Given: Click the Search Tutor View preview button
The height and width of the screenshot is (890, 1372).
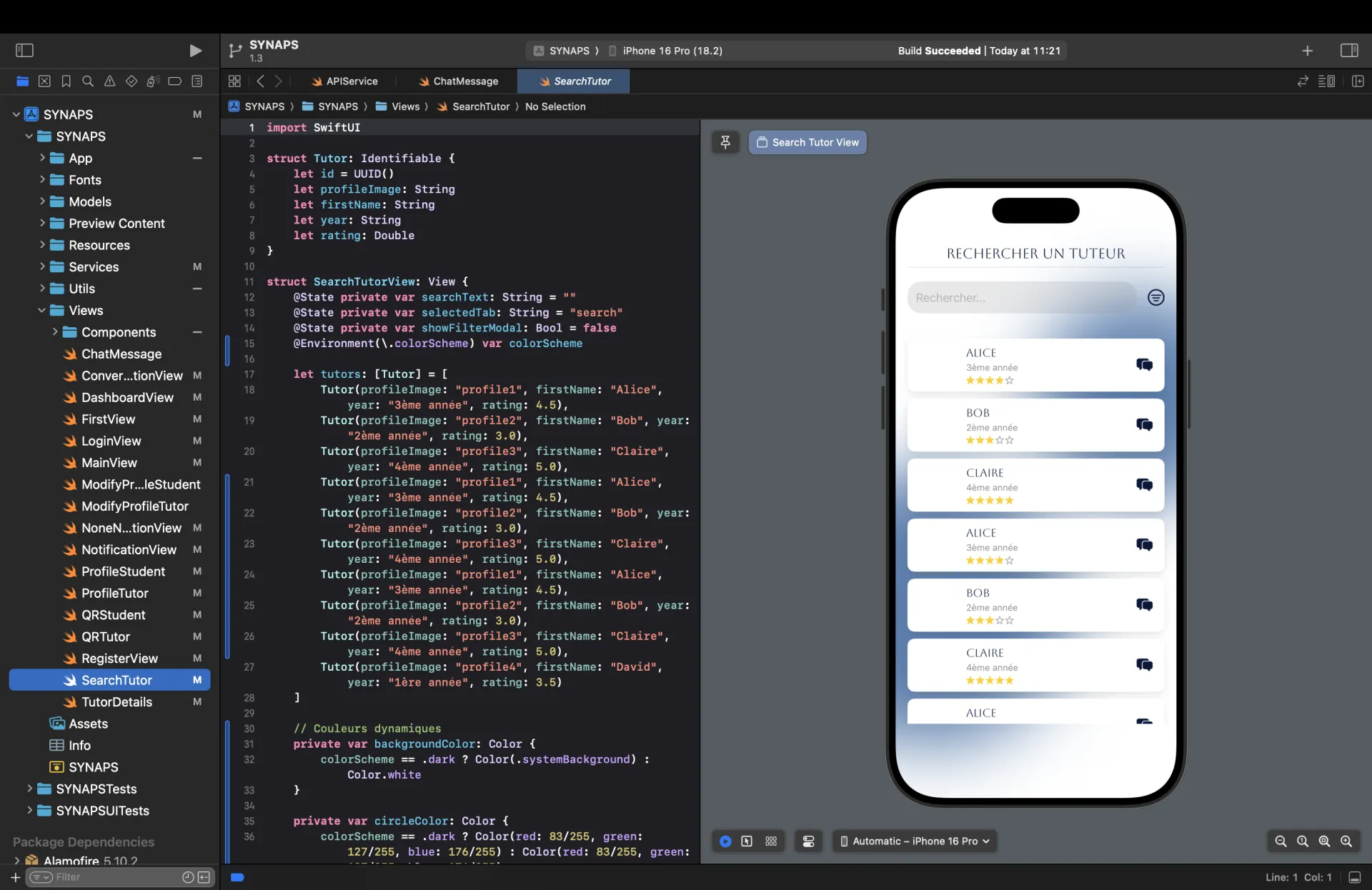Looking at the screenshot, I should tap(807, 142).
